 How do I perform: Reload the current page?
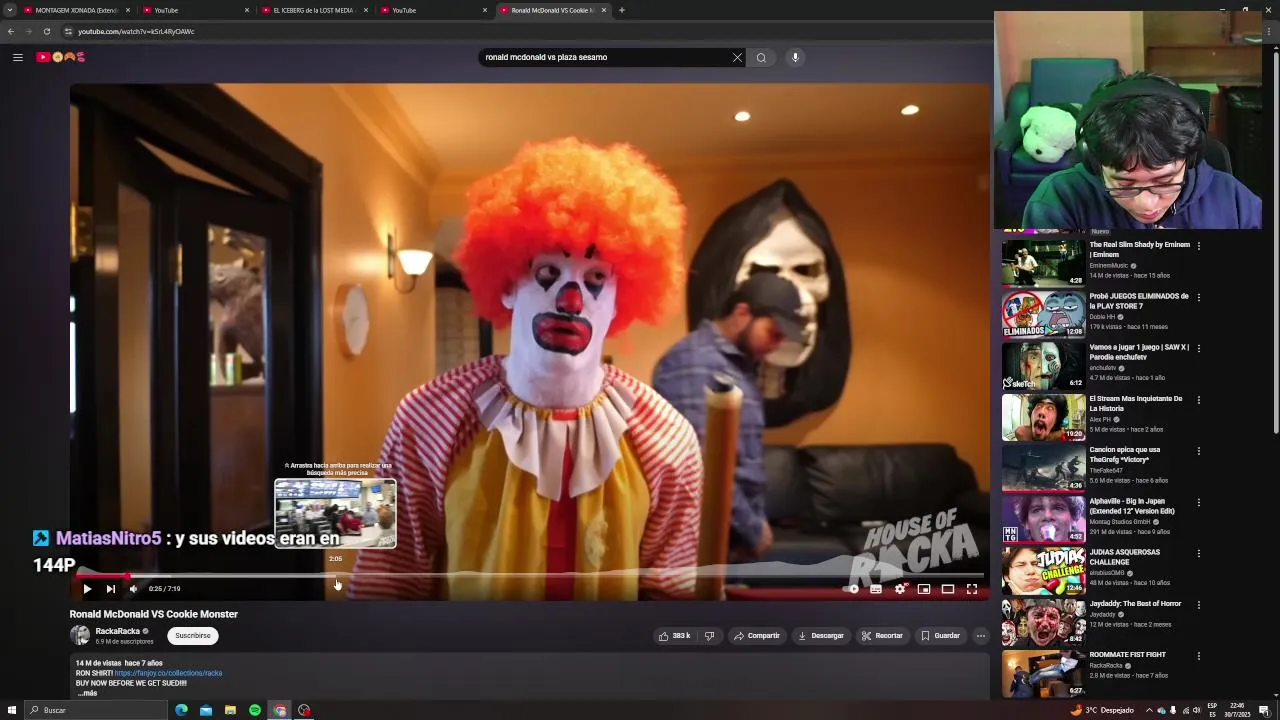tap(46, 31)
